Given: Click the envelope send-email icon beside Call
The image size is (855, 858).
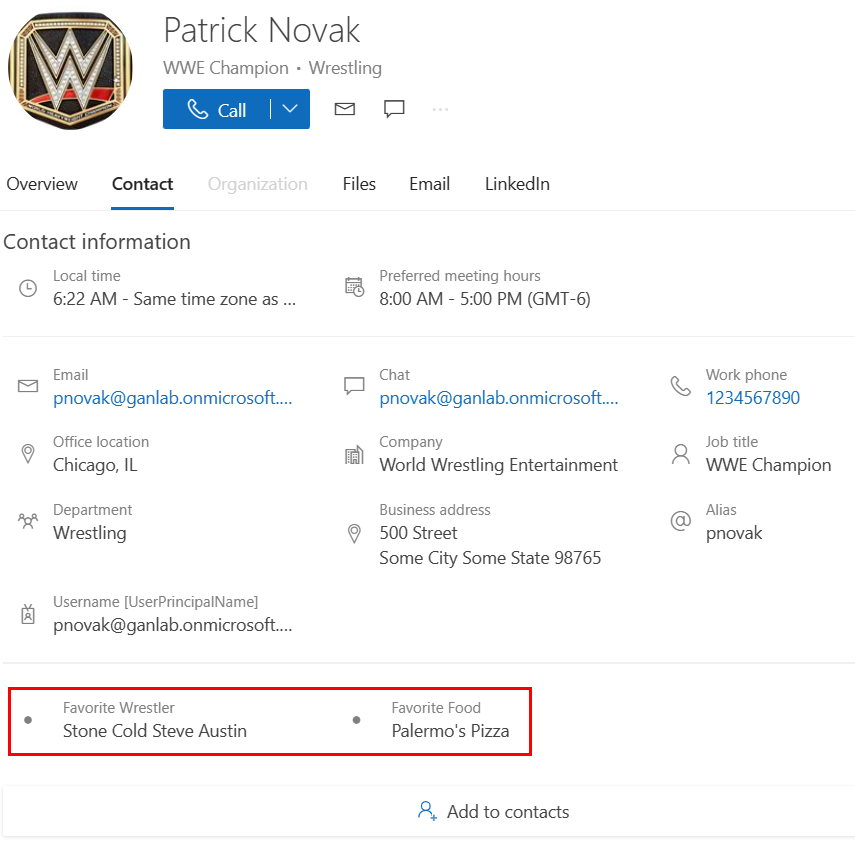Looking at the screenshot, I should click(x=345, y=109).
